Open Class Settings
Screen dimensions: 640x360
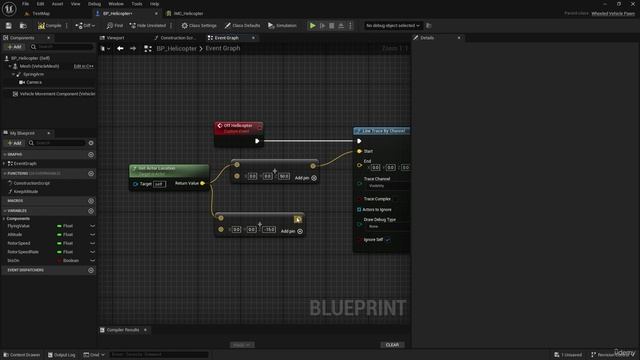click(199, 26)
